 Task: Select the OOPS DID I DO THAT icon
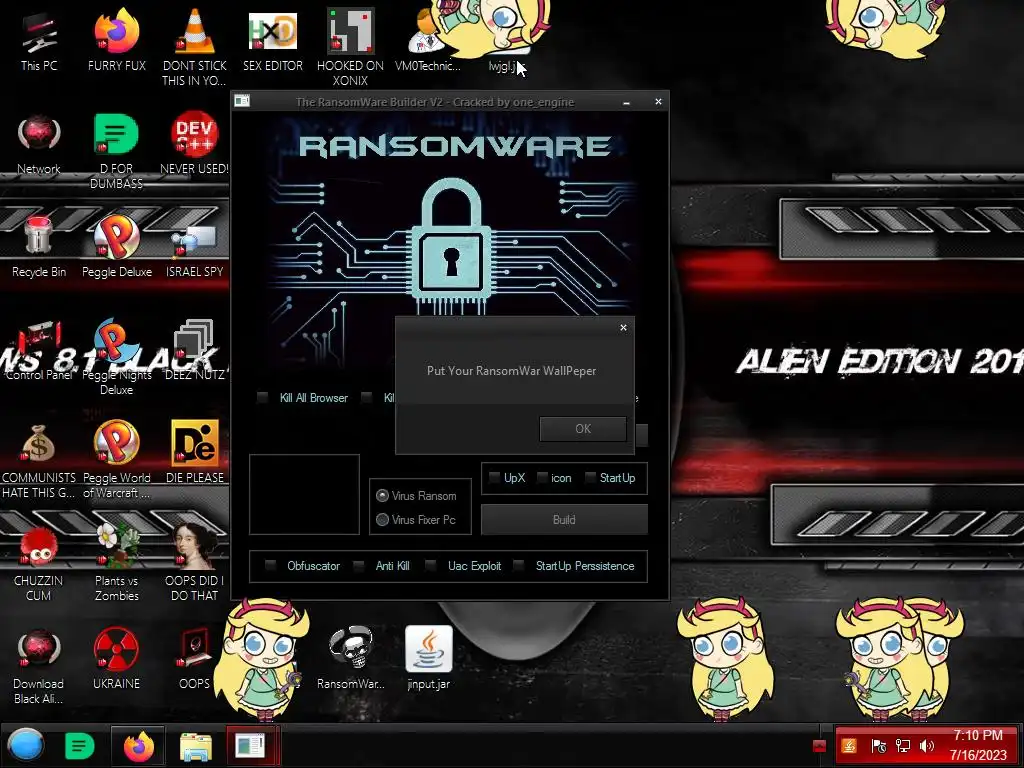[194, 564]
